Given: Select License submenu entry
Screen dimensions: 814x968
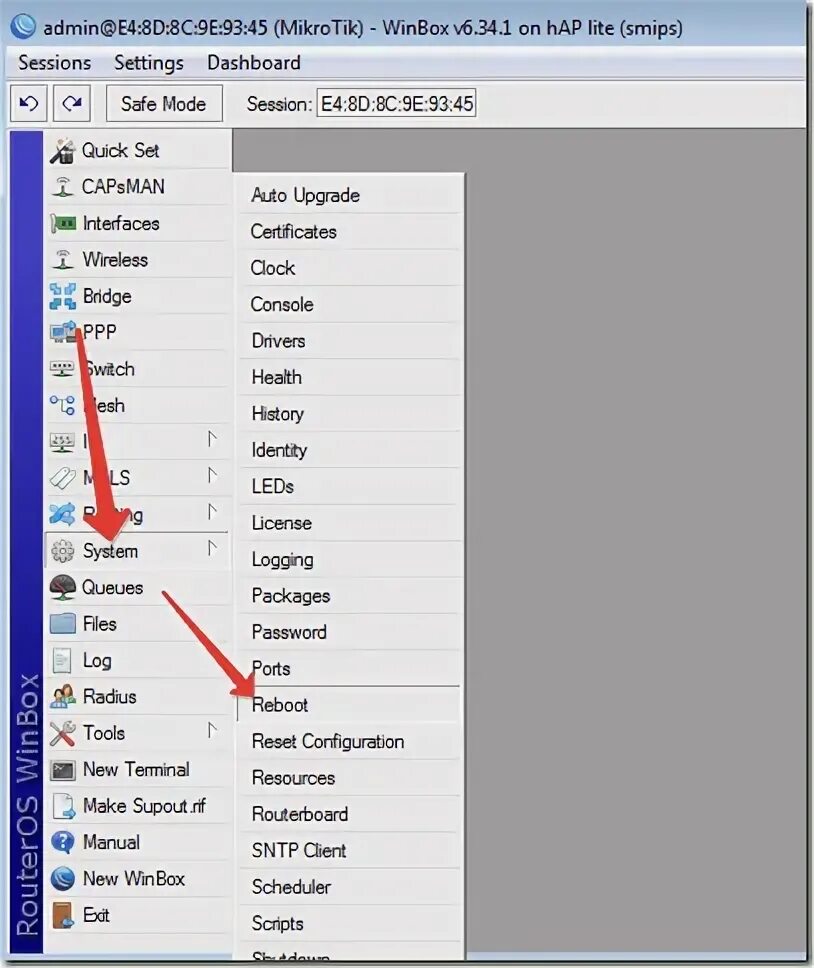Looking at the screenshot, I should tap(349, 523).
